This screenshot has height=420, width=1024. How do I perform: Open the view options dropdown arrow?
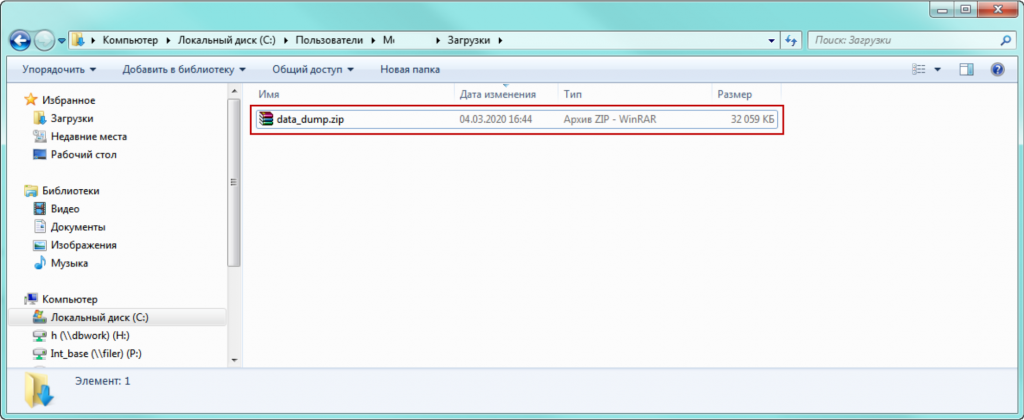click(938, 70)
